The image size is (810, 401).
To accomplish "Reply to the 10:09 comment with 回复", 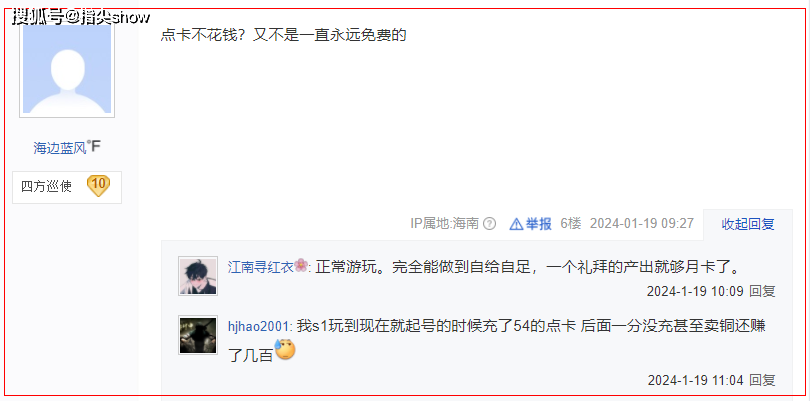I will pyautogui.click(x=762, y=291).
